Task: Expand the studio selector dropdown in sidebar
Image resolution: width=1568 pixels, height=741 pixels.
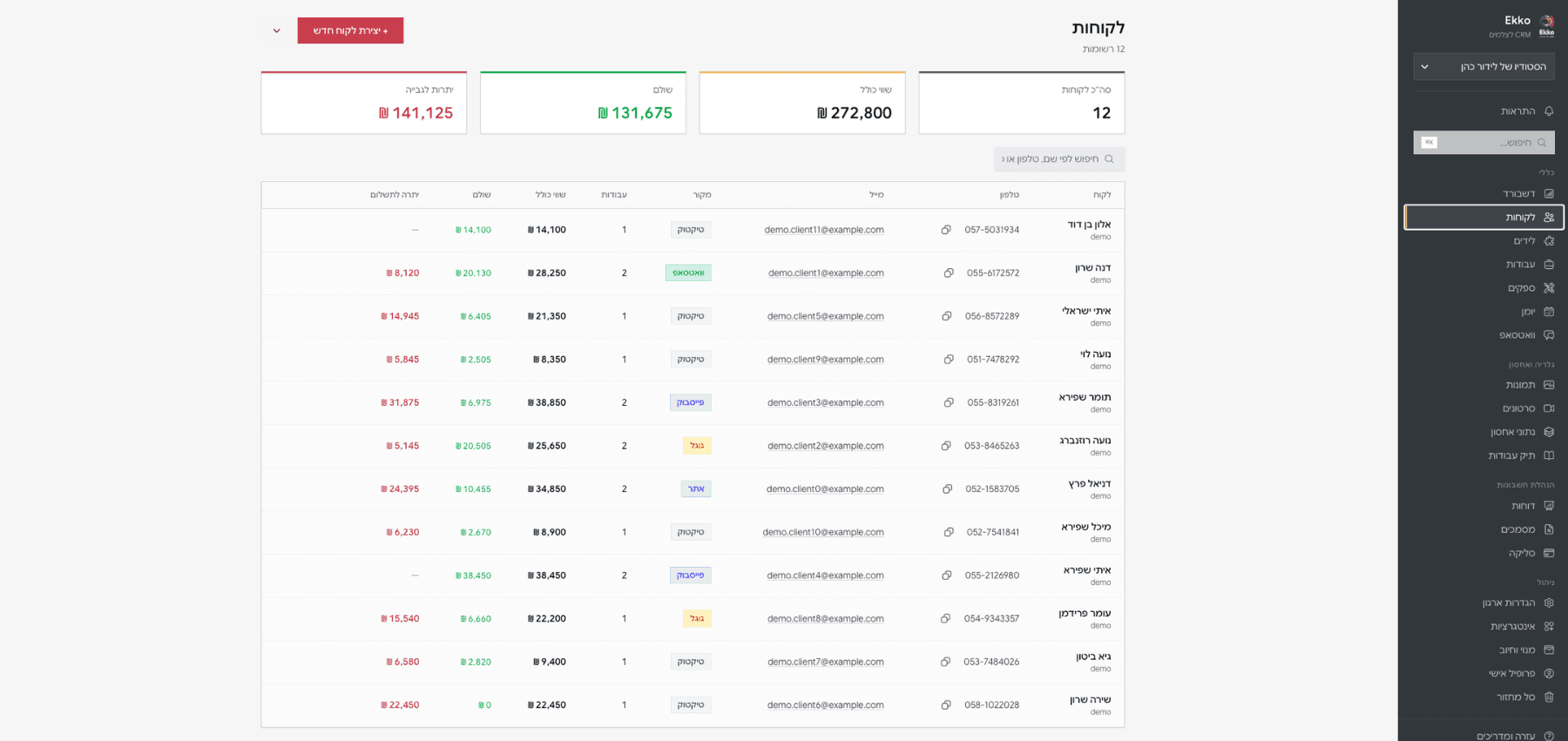Action: pyautogui.click(x=1484, y=67)
